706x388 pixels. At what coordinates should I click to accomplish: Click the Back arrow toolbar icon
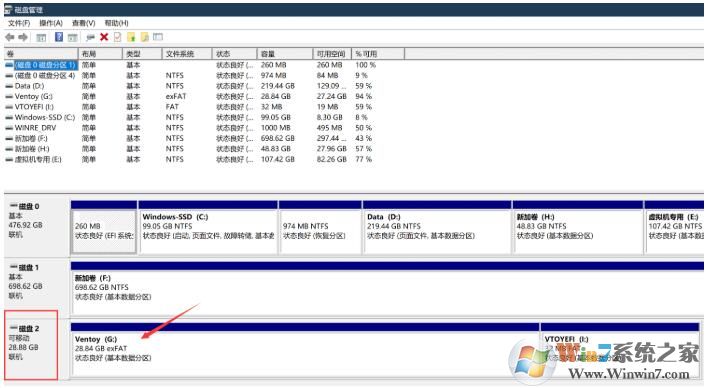pyautogui.click(x=9, y=37)
